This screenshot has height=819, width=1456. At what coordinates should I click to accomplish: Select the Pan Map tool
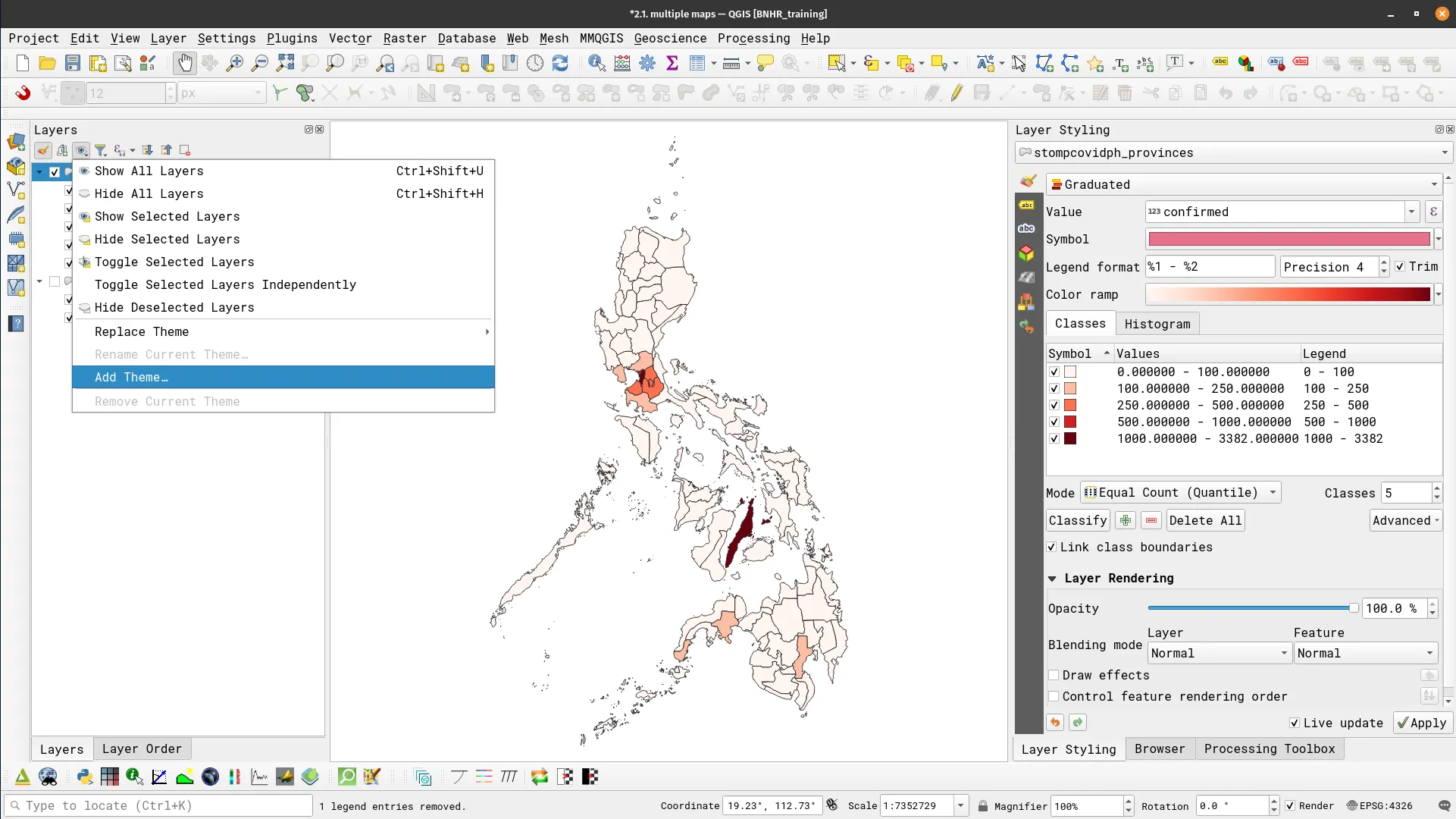click(x=184, y=63)
